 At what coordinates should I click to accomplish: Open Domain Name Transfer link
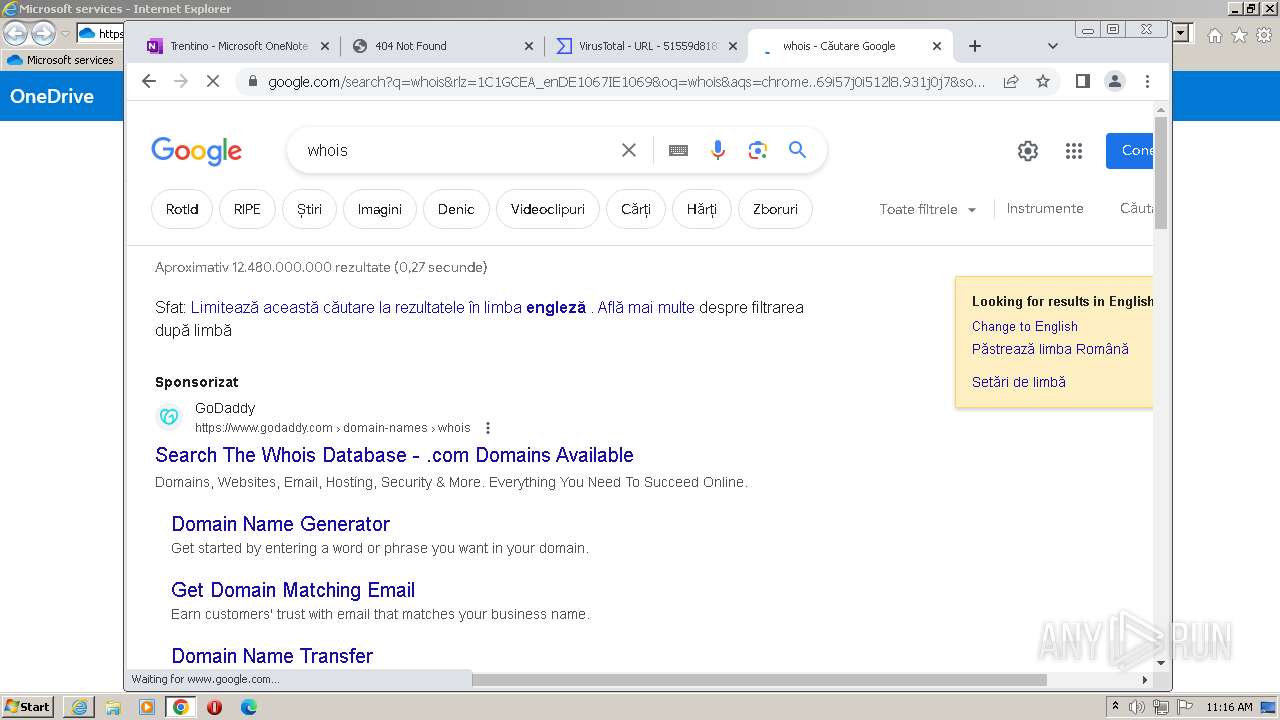click(272, 656)
